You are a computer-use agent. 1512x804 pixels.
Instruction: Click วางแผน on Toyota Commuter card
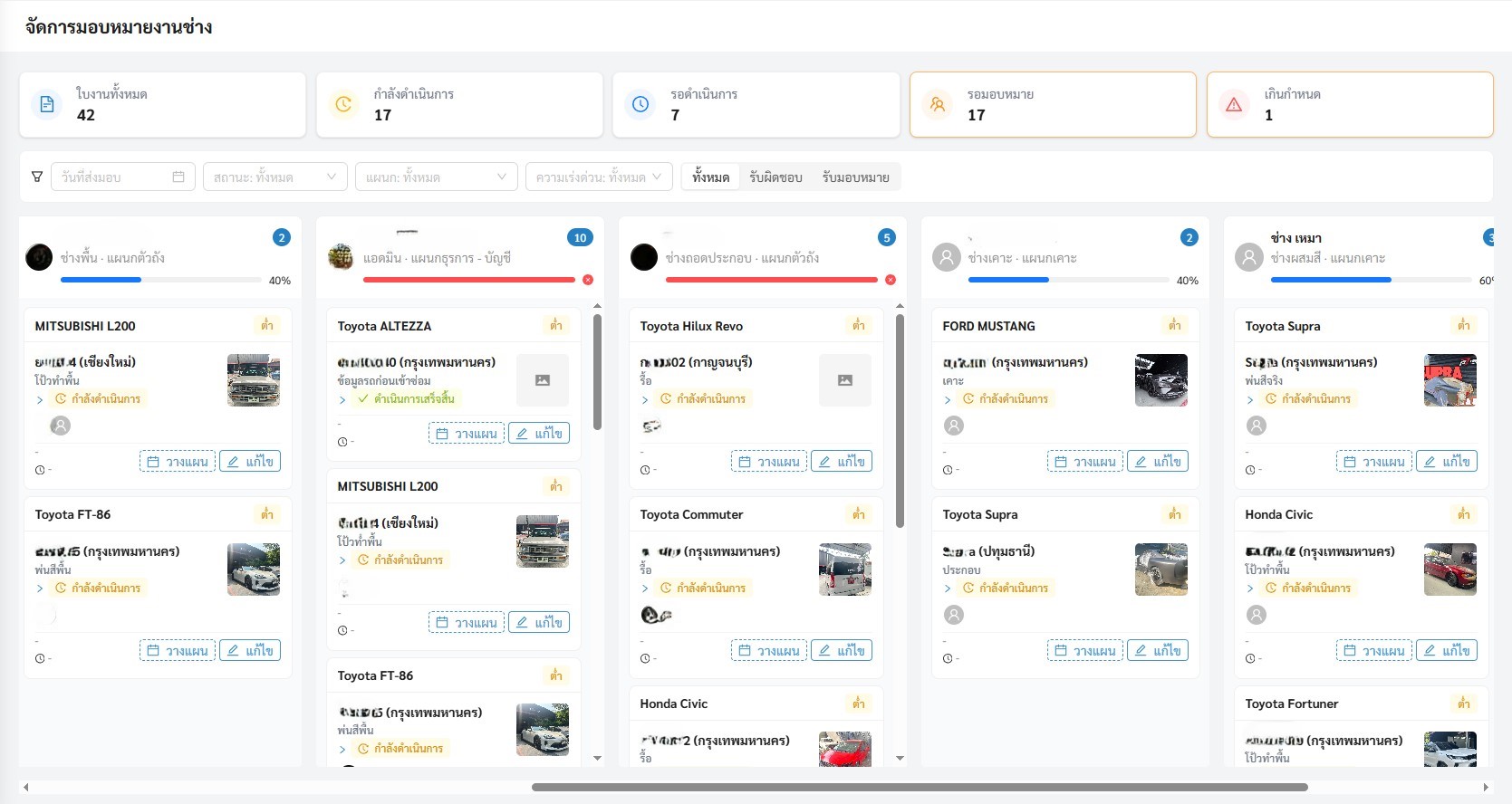click(x=769, y=651)
